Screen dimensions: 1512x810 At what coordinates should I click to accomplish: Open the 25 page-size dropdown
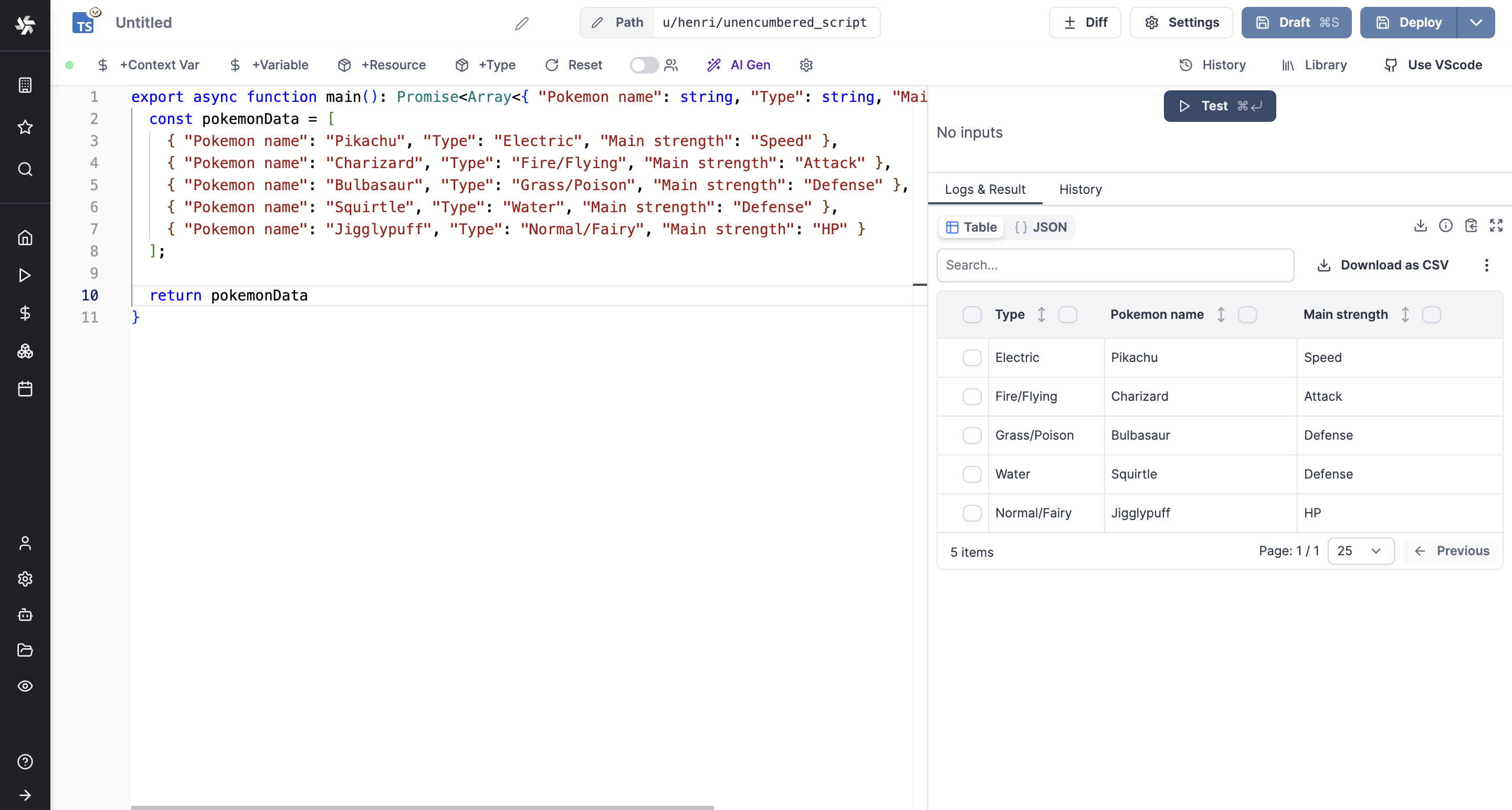(1360, 551)
